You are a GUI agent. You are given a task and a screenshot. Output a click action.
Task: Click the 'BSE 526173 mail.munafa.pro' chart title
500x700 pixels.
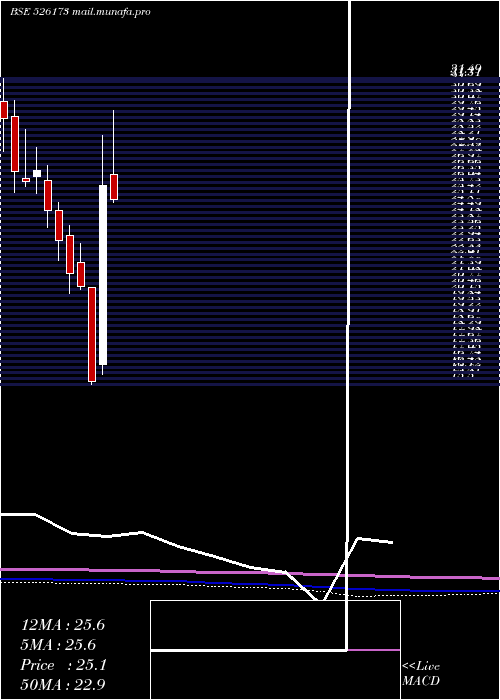click(80, 12)
